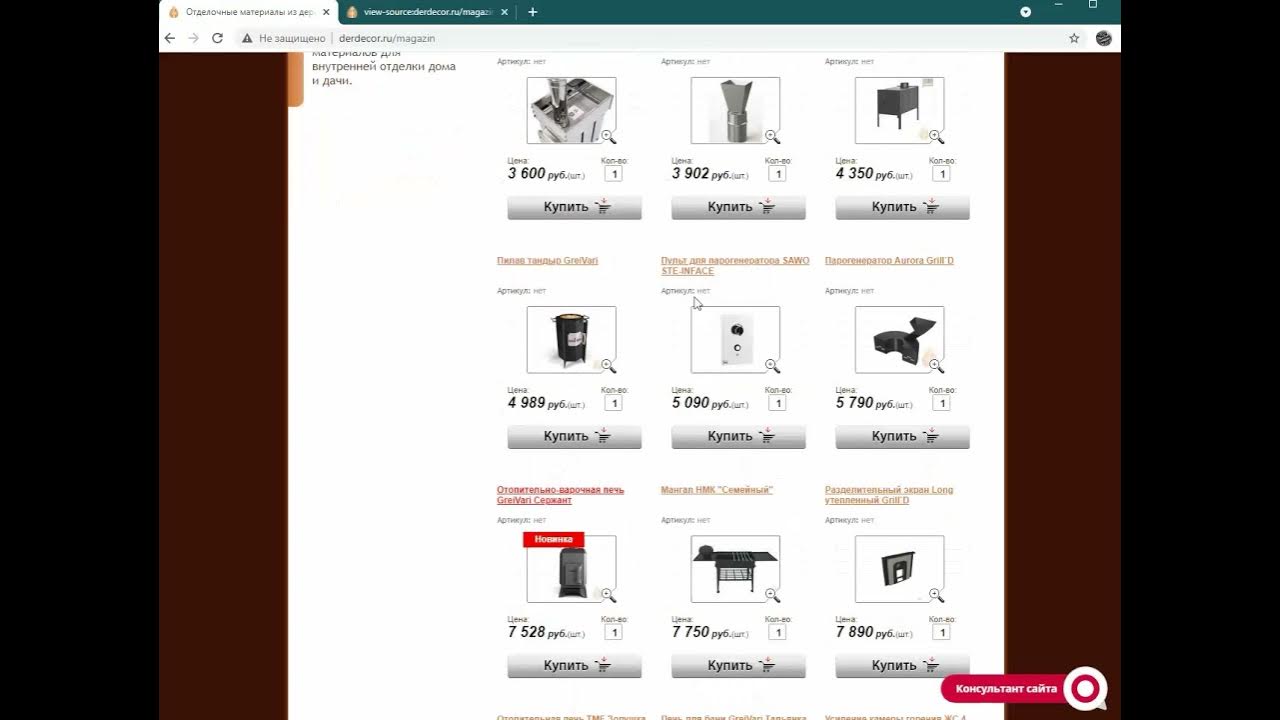The height and width of the screenshot is (720, 1280).
Task: Zoom magnifier on SAWO пульт image
Action: click(x=772, y=366)
